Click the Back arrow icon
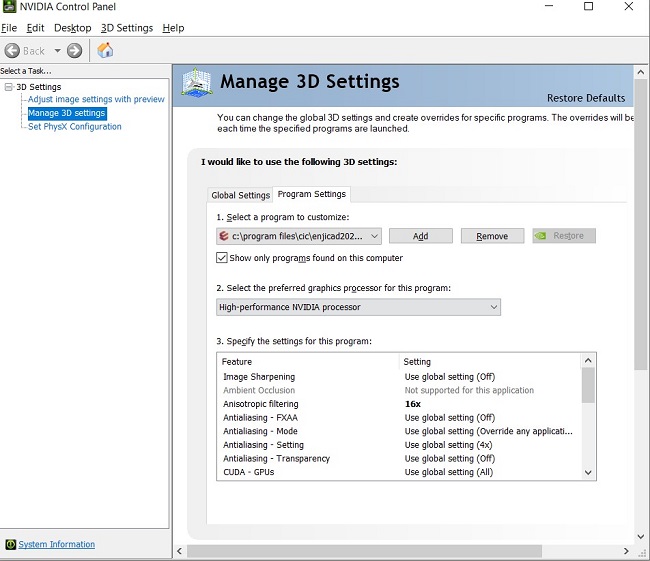Image resolution: width=650 pixels, height=561 pixels. coord(12,51)
